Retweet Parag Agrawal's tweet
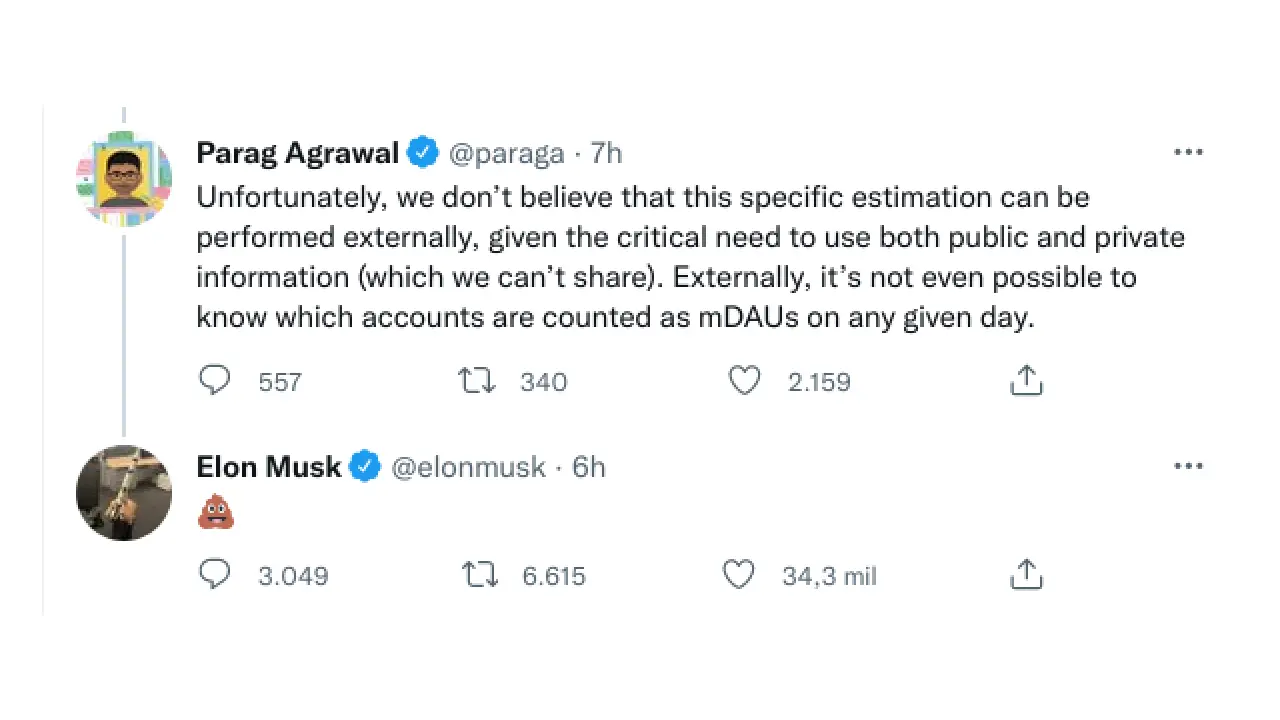Screen dimensions: 1280x720 click(x=476, y=381)
